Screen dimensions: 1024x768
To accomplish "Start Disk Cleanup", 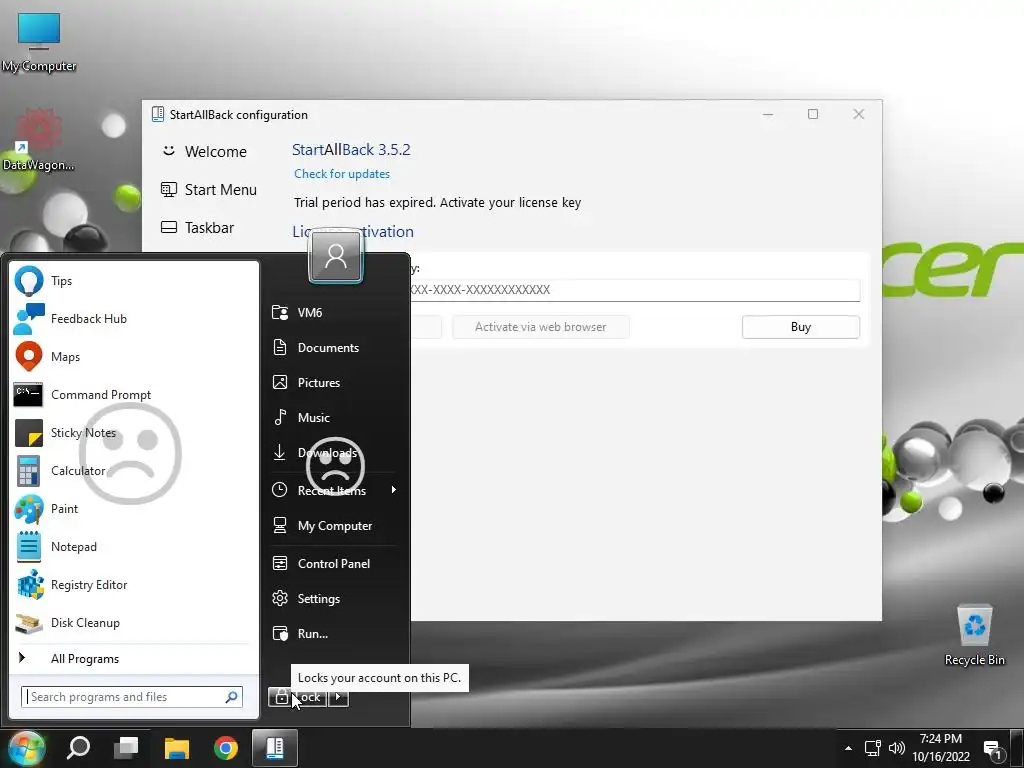I will point(134,622).
